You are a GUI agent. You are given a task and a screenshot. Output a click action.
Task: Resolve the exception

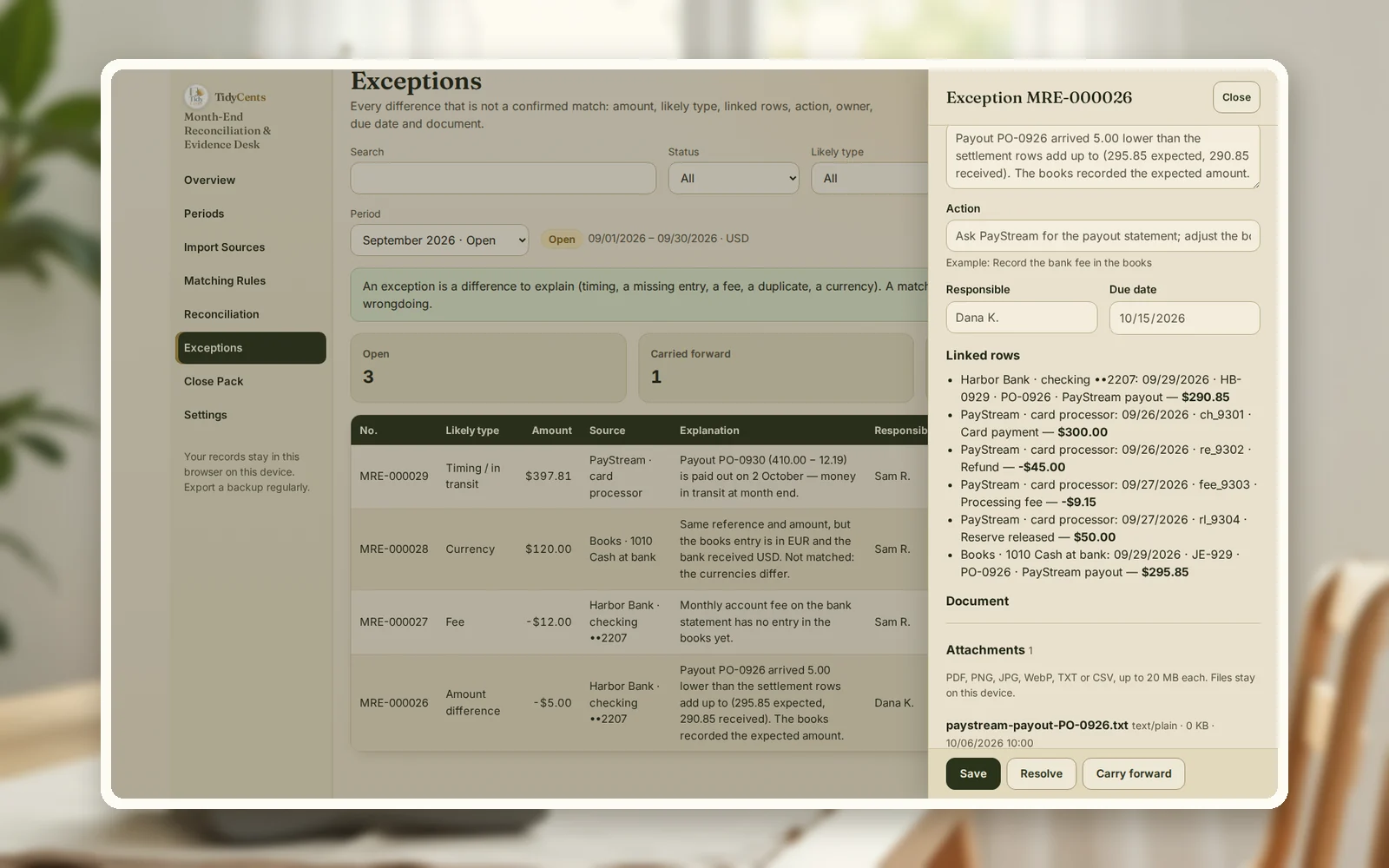pos(1041,773)
